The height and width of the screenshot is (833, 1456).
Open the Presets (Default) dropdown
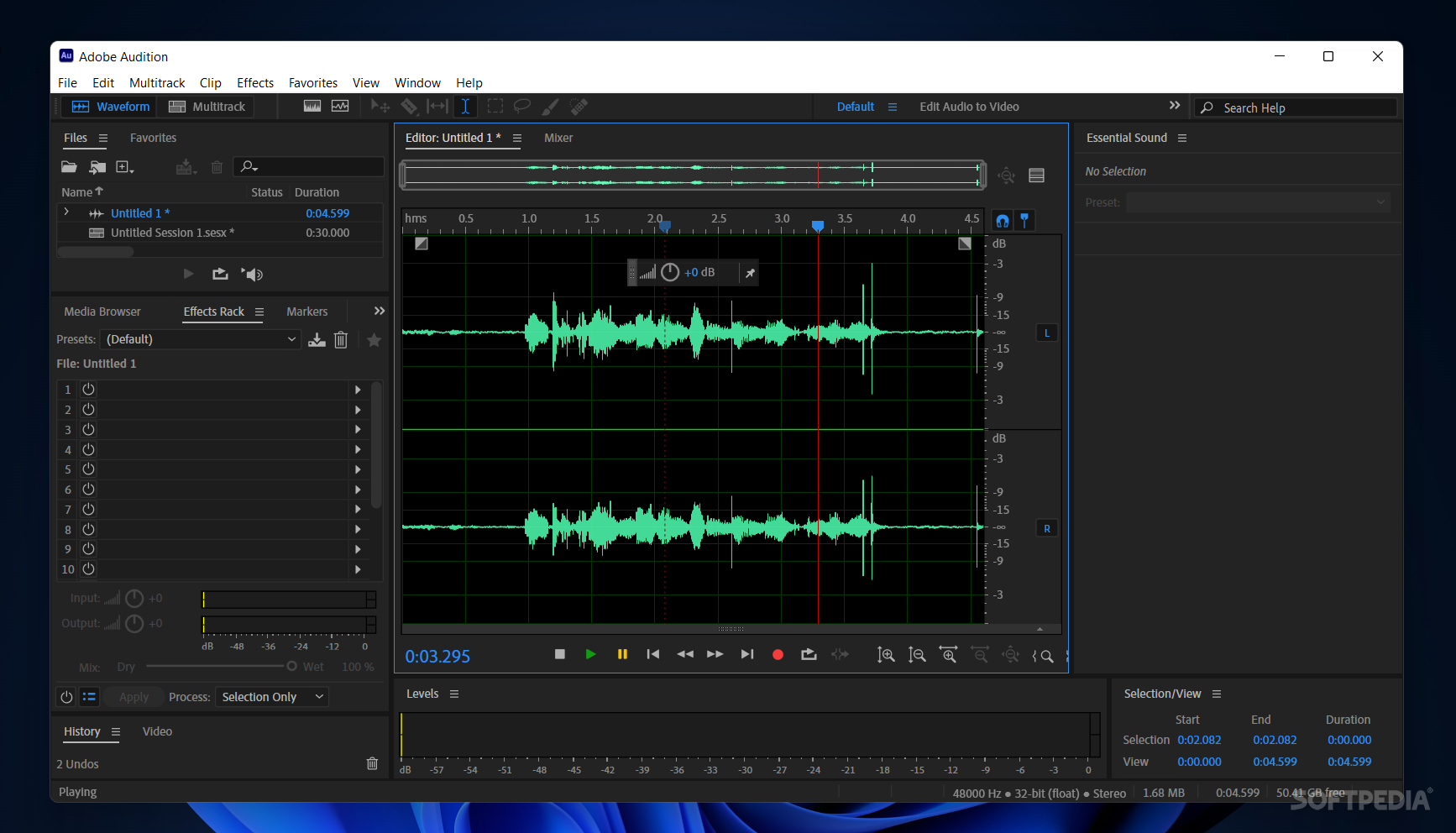200,339
